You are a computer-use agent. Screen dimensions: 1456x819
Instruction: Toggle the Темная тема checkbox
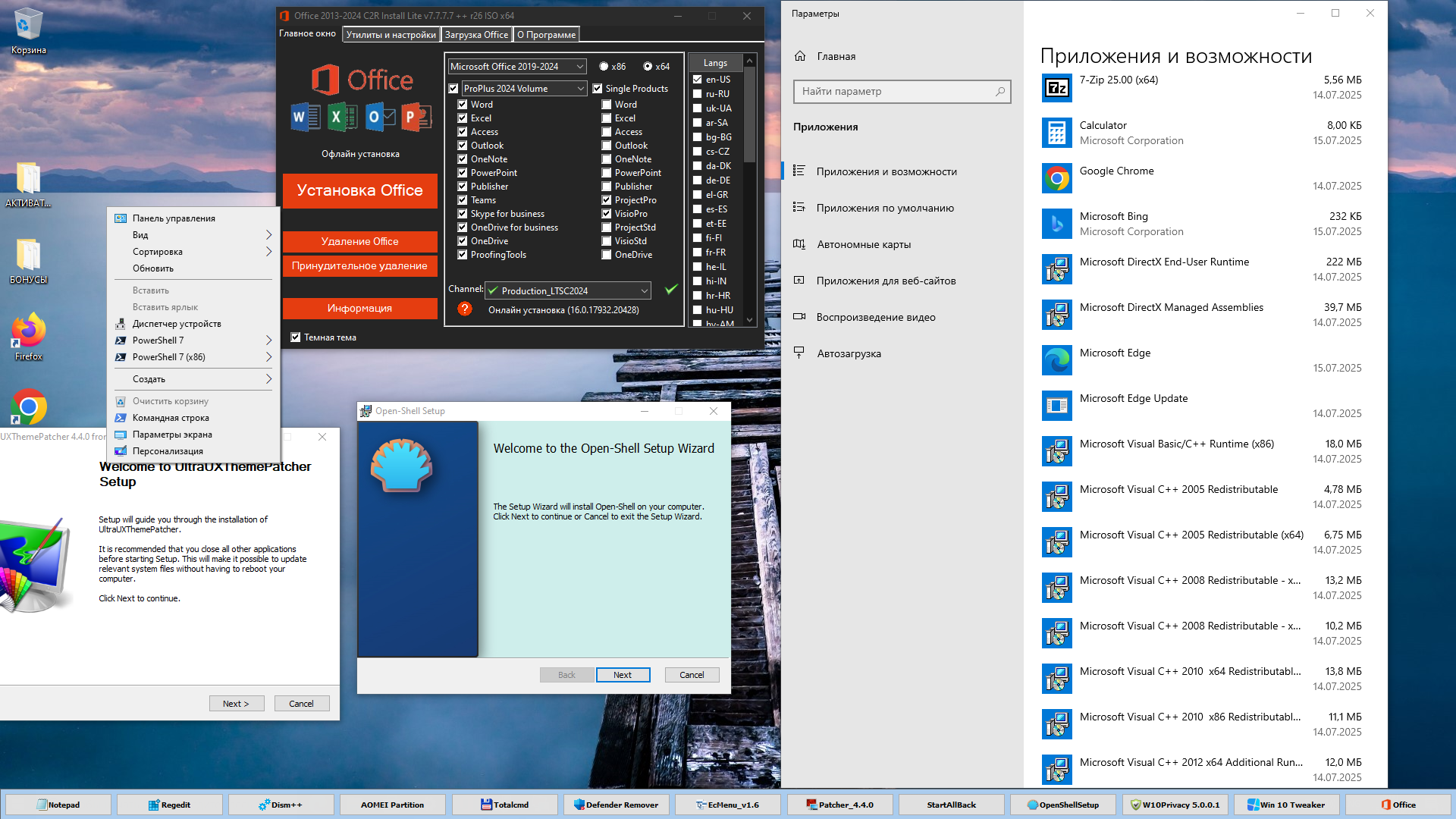pos(296,337)
